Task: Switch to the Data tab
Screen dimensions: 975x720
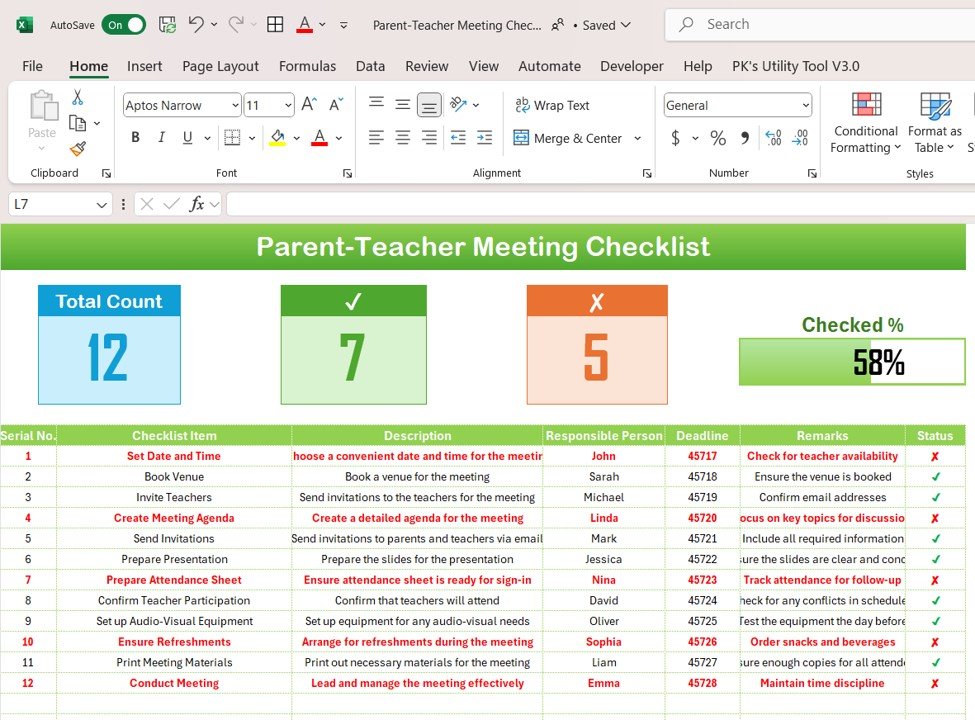Action: coord(370,66)
